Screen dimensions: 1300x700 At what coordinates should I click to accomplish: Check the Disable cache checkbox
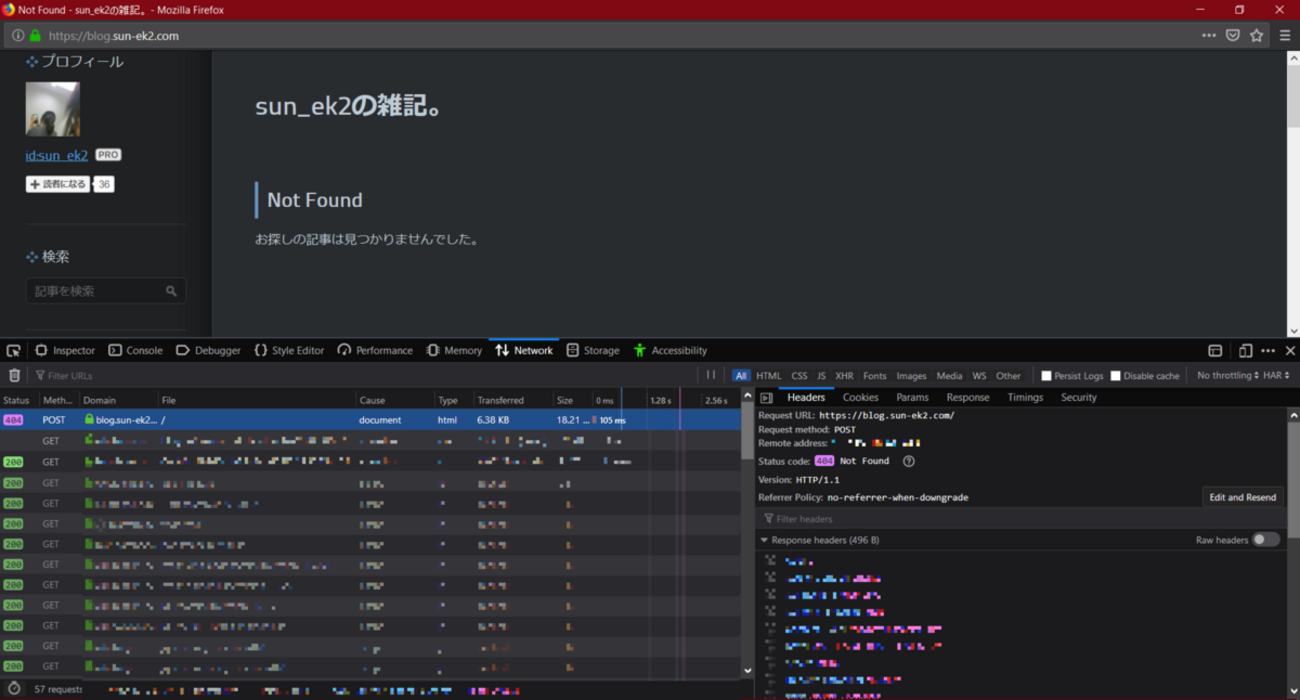[x=1116, y=376]
